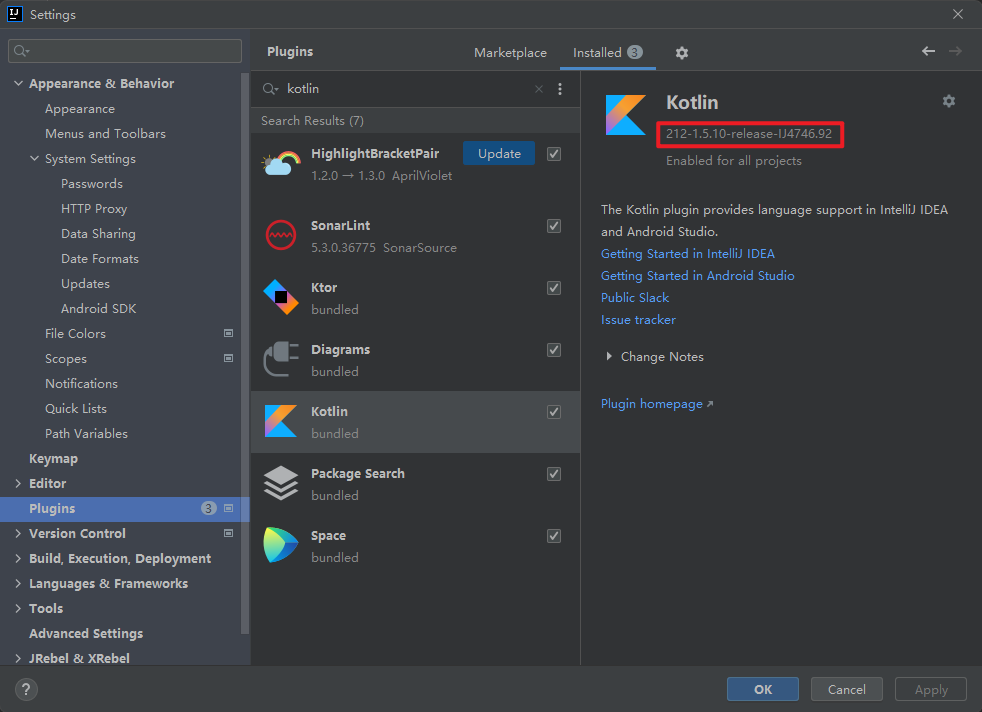Select the Installed tab
982x712 pixels.
[x=607, y=53]
